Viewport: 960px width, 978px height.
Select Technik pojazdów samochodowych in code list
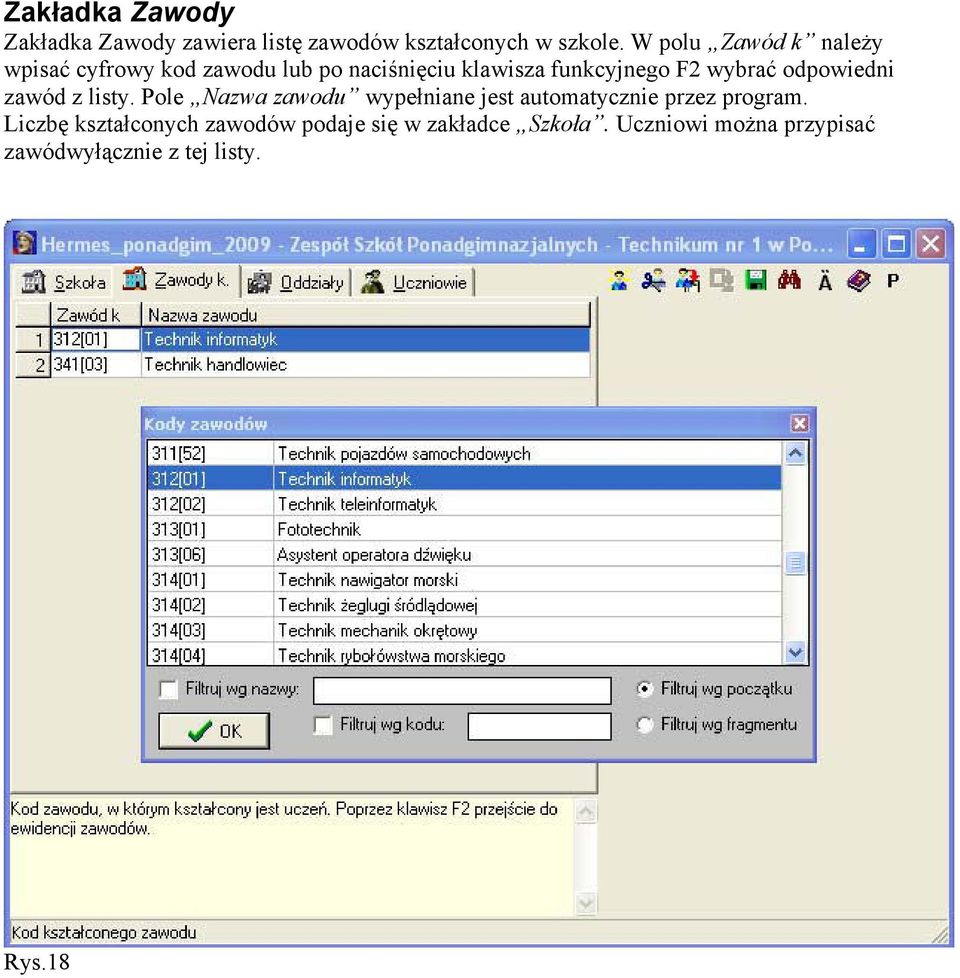pos(527,453)
